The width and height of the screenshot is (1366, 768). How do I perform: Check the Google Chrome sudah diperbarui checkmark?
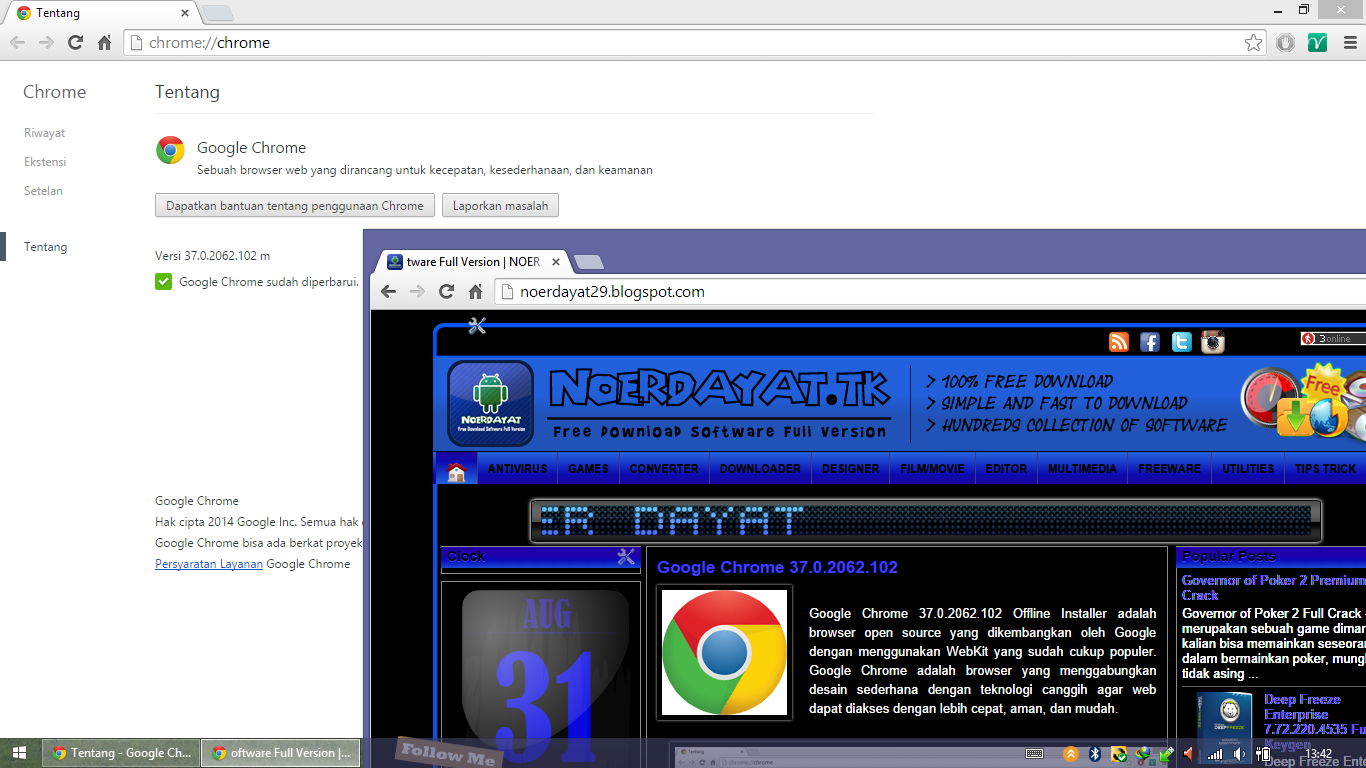click(x=163, y=282)
